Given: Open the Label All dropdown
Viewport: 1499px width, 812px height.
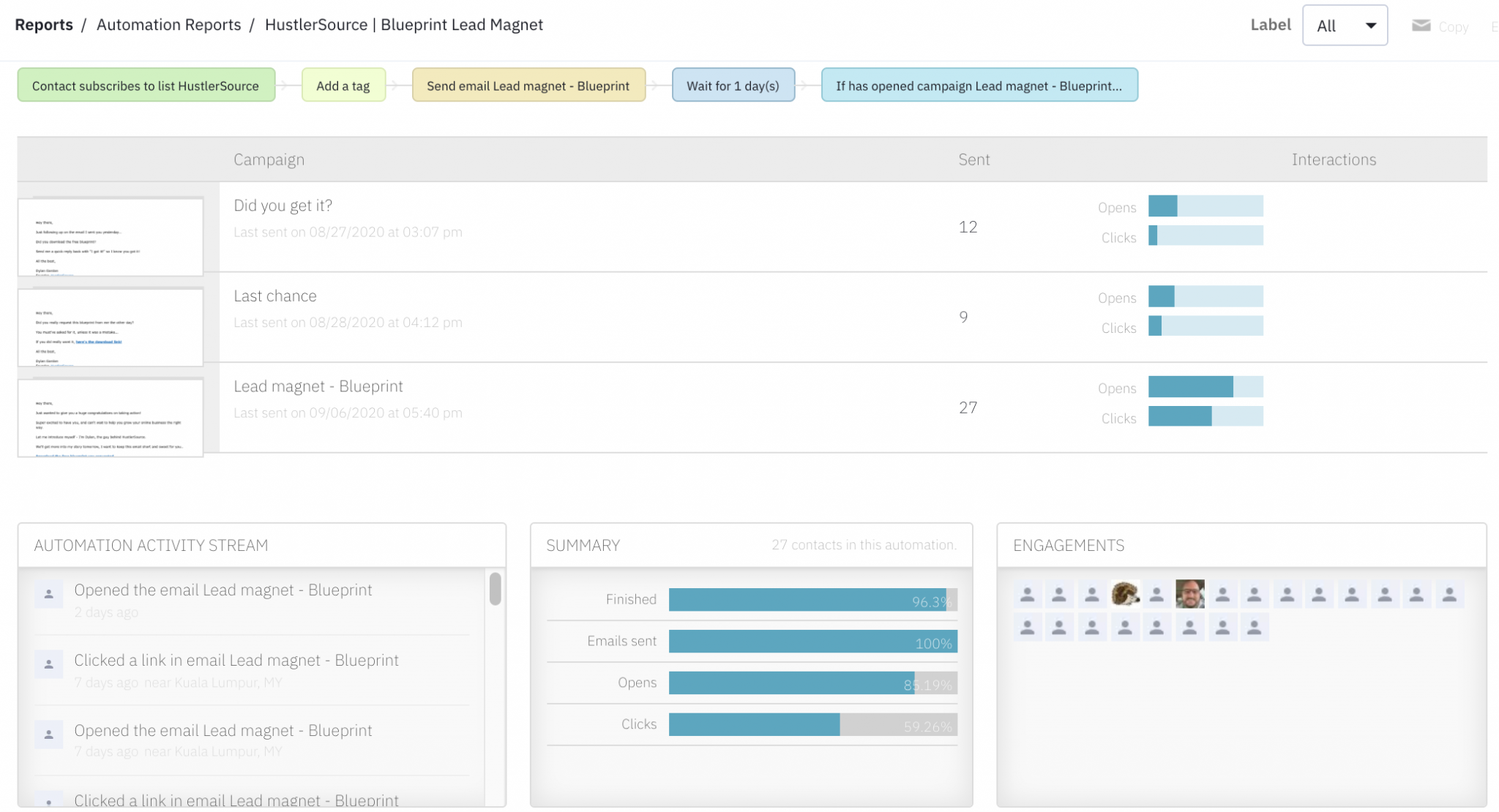Looking at the screenshot, I should click(1344, 26).
